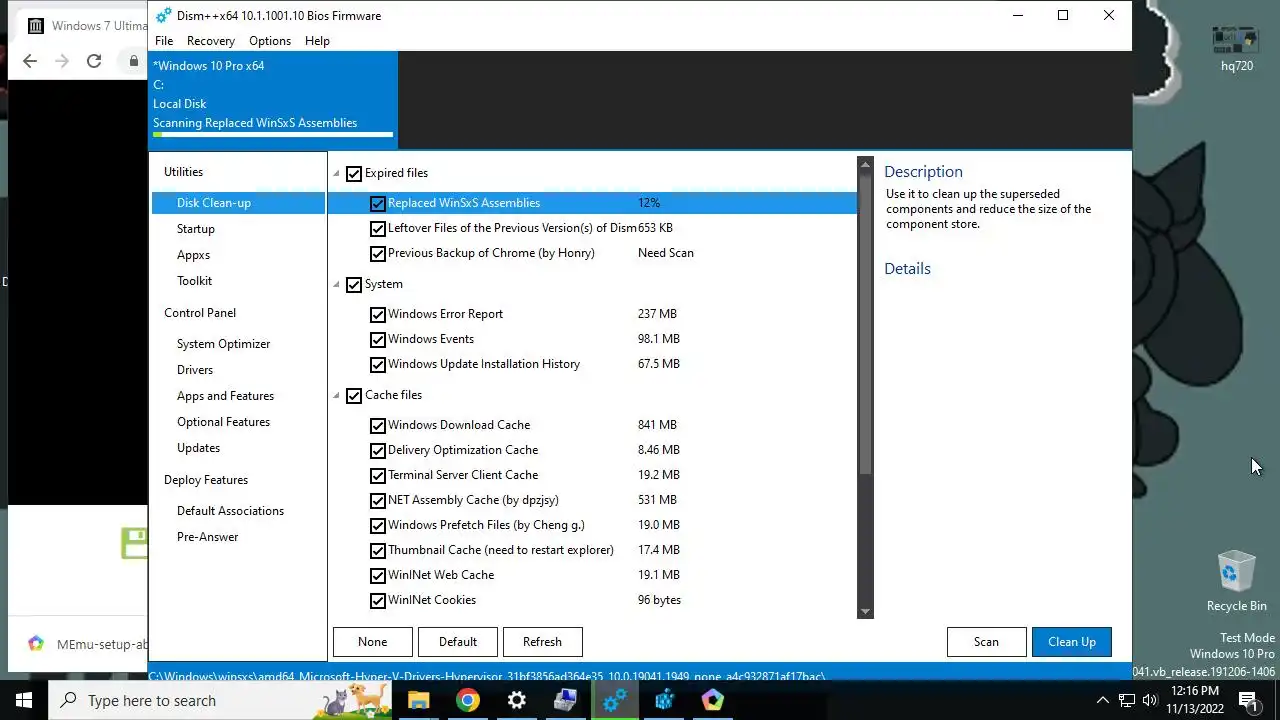
Task: Open Pre-Answer page
Action: [207, 537]
